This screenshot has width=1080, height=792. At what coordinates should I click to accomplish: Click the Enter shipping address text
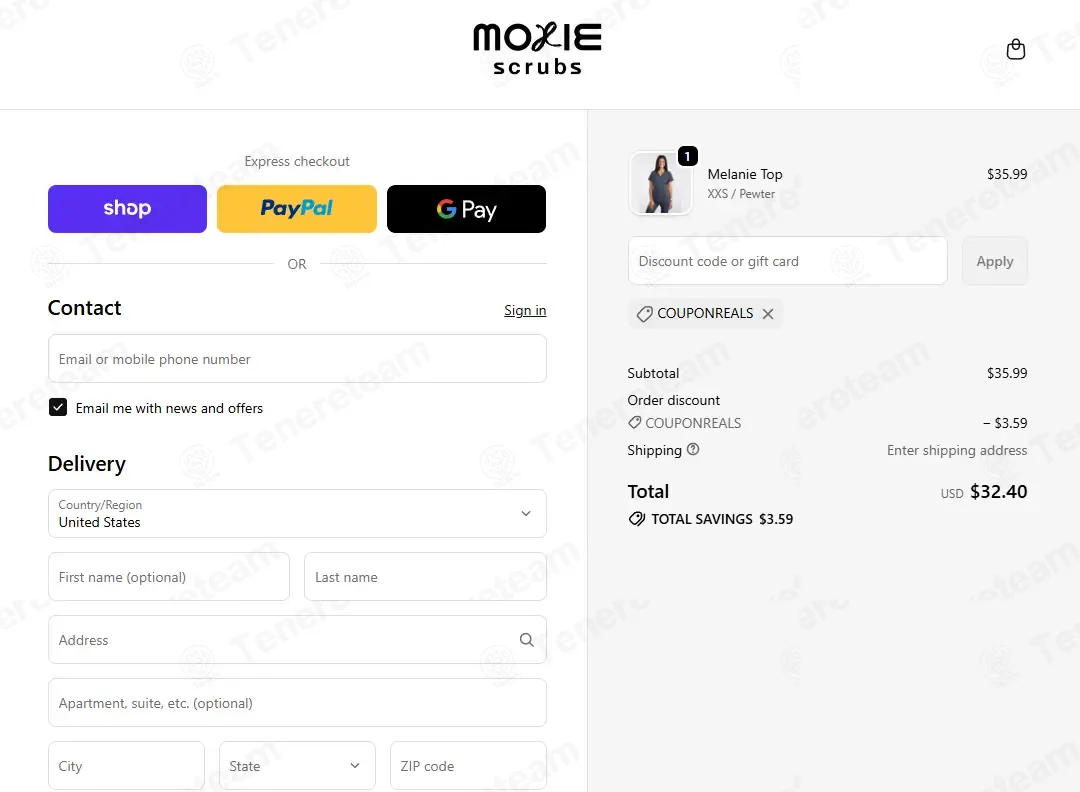coord(957,450)
